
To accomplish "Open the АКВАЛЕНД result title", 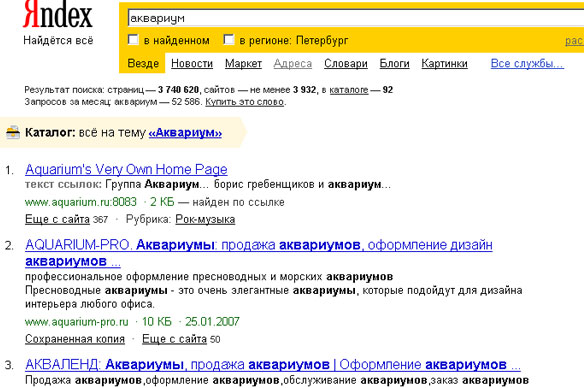I will [273, 365].
